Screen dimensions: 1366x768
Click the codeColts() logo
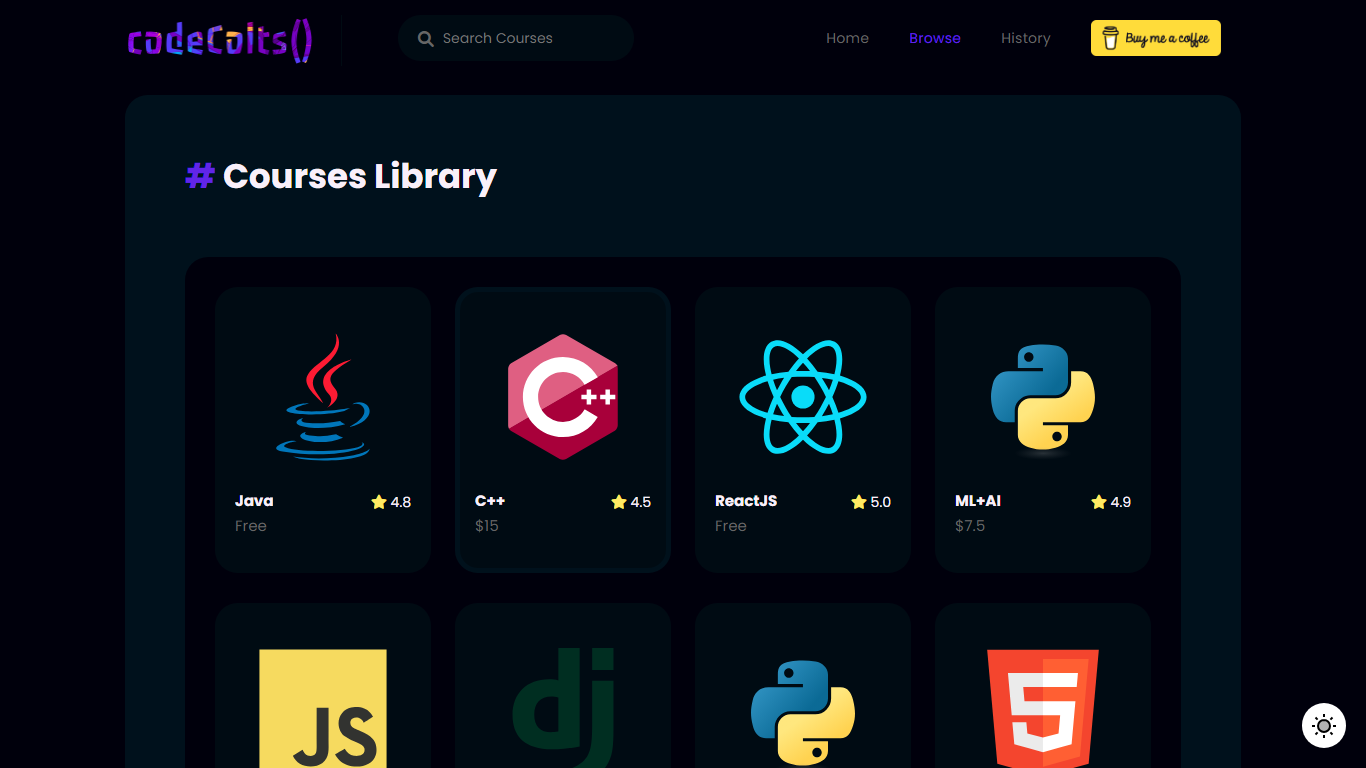[220, 40]
